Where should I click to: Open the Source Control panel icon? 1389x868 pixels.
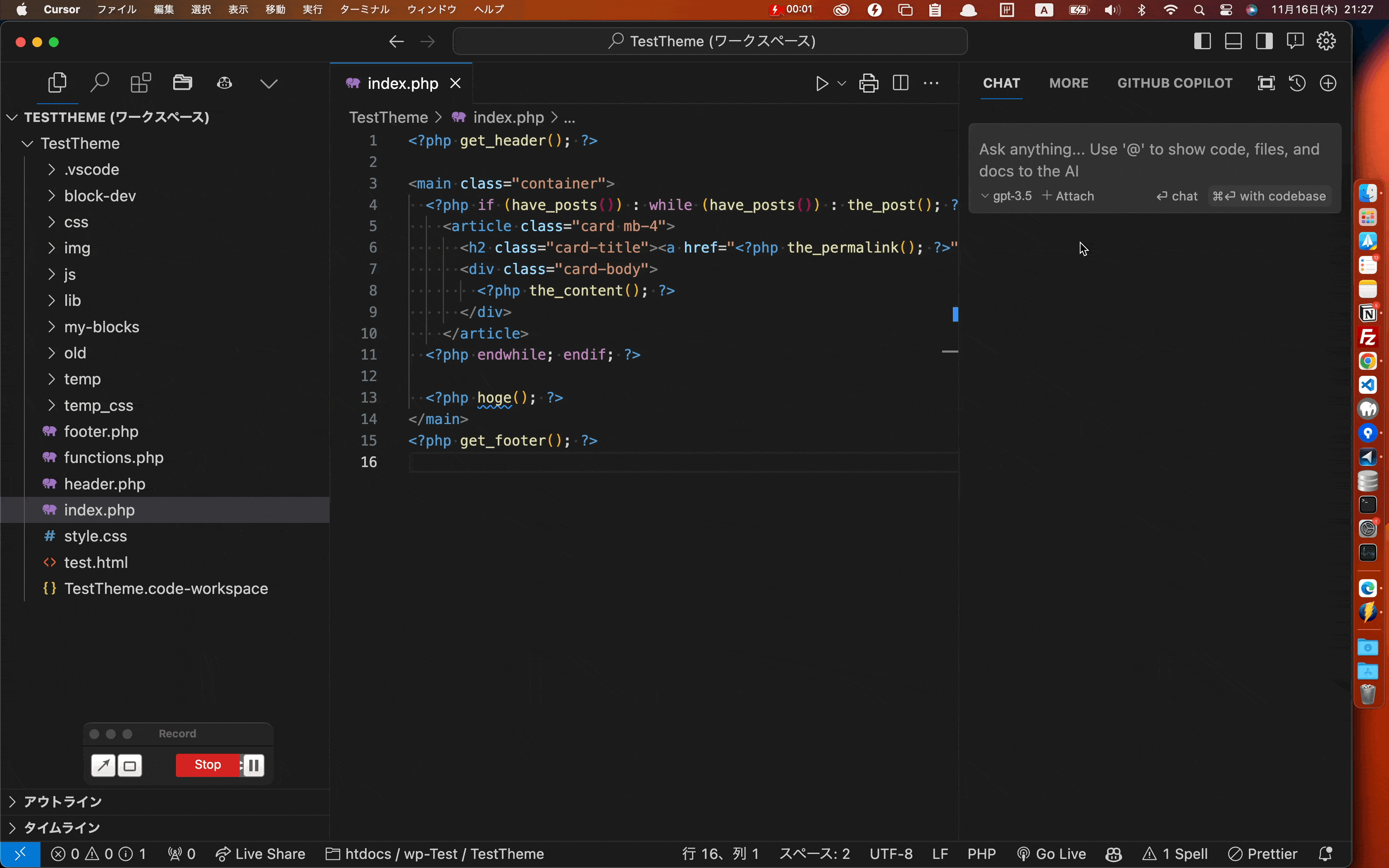(x=140, y=83)
